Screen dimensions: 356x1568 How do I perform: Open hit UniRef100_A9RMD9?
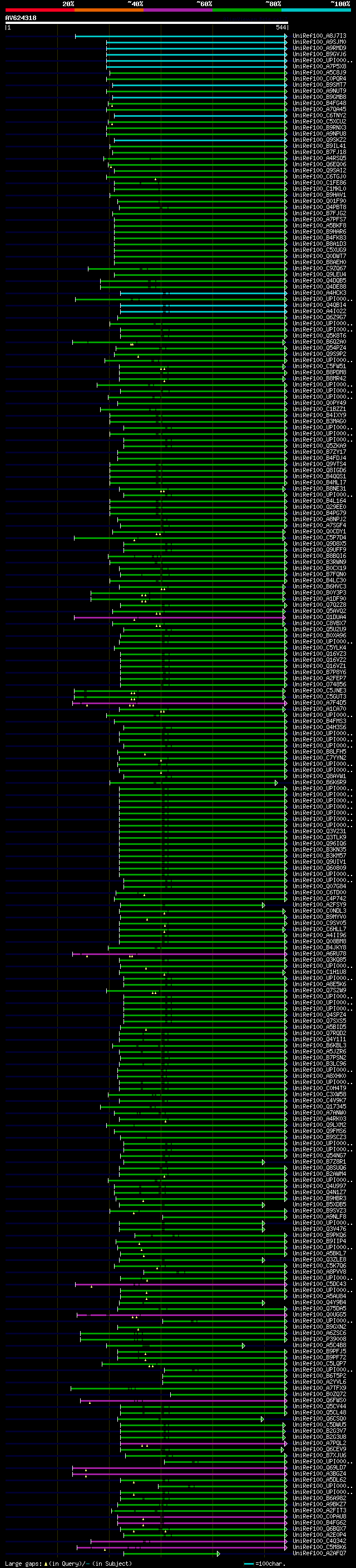click(x=319, y=48)
